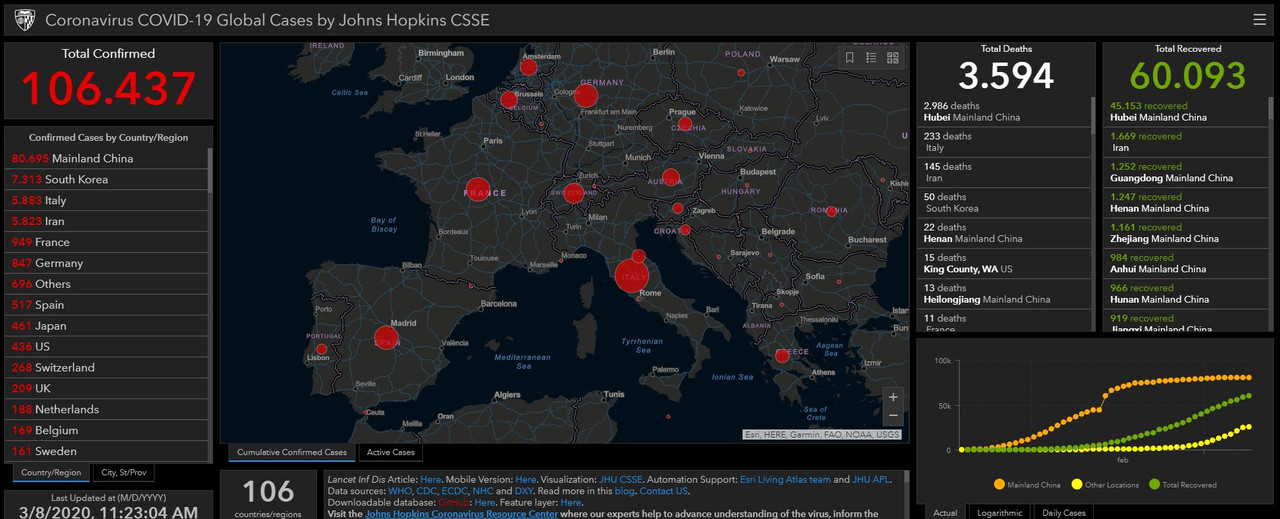Click 1.252 recovered Guangdong entry
Viewport: 1280px width, 519px height.
coord(1186,172)
